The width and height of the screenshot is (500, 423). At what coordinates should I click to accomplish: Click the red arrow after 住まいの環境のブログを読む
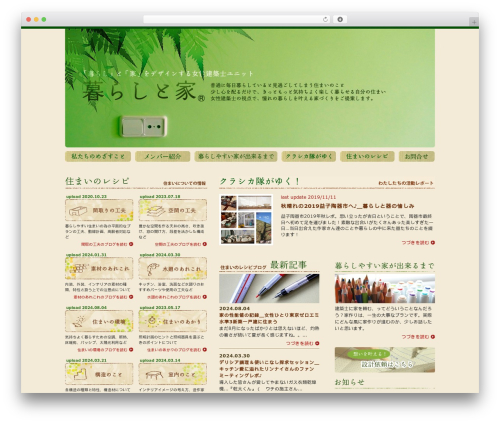pyautogui.click(x=131, y=350)
